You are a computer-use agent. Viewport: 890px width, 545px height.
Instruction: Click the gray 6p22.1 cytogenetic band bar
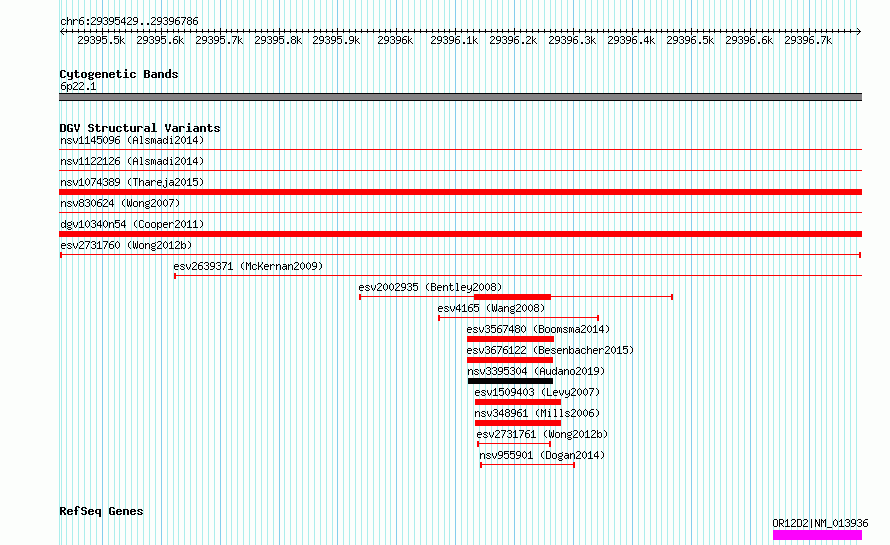(460, 97)
